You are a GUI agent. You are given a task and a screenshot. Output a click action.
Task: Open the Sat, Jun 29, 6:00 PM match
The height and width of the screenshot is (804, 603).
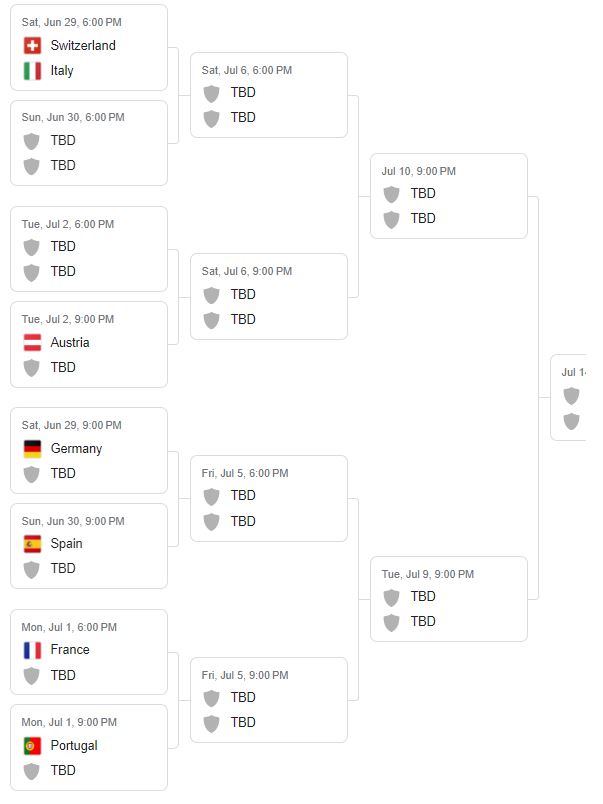point(89,47)
